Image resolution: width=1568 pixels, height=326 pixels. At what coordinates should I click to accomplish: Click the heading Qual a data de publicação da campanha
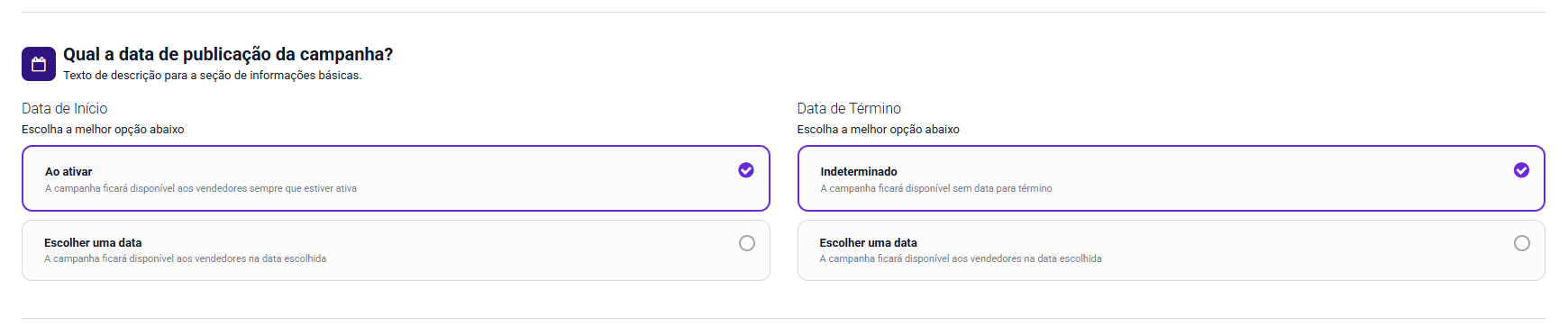pyautogui.click(x=228, y=54)
